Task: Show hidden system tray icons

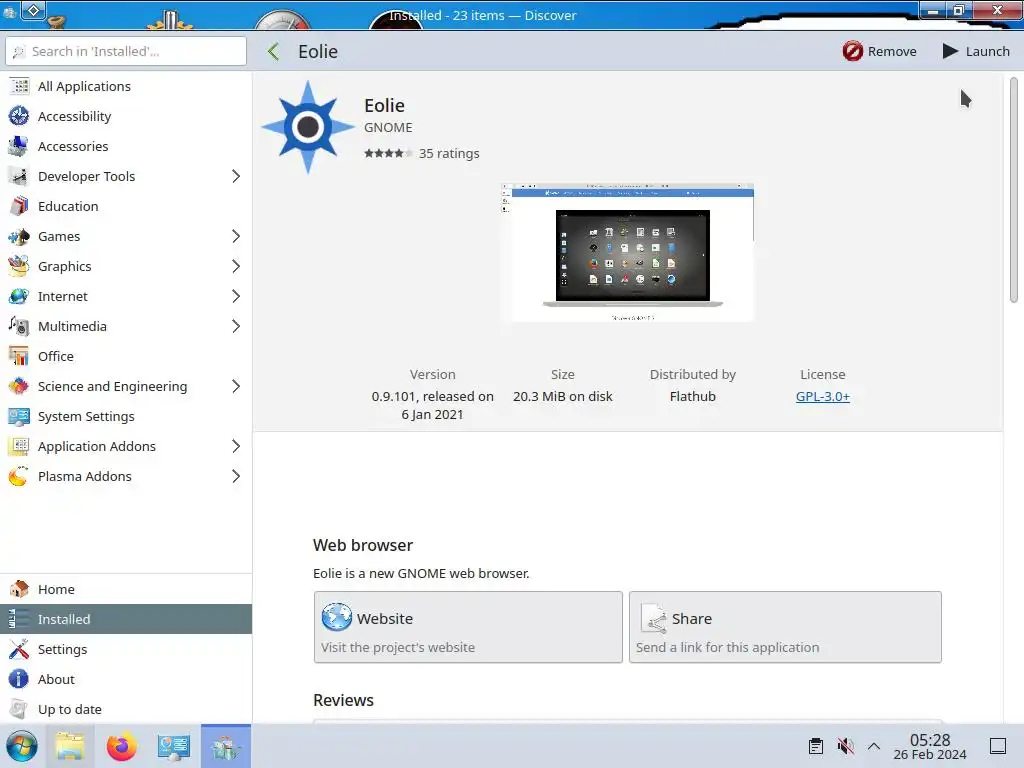Action: click(874, 746)
